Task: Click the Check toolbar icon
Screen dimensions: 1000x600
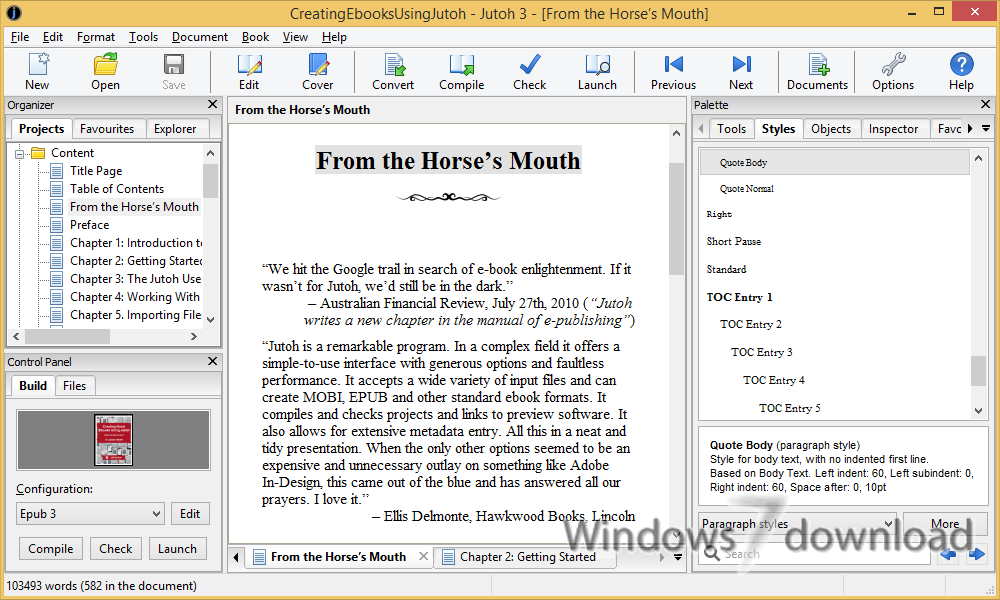Action: coord(529,71)
